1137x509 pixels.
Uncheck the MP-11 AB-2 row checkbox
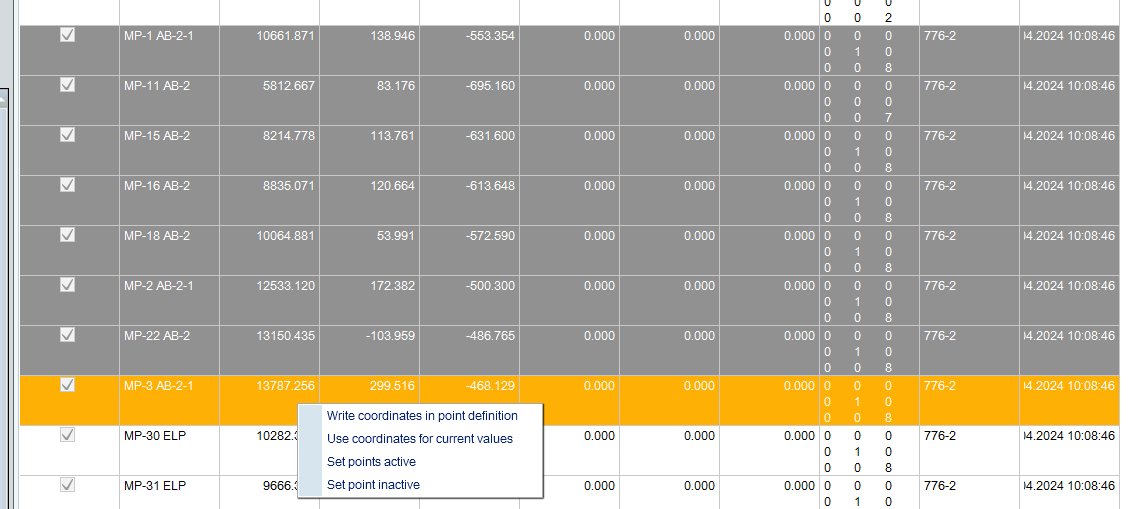click(68, 85)
